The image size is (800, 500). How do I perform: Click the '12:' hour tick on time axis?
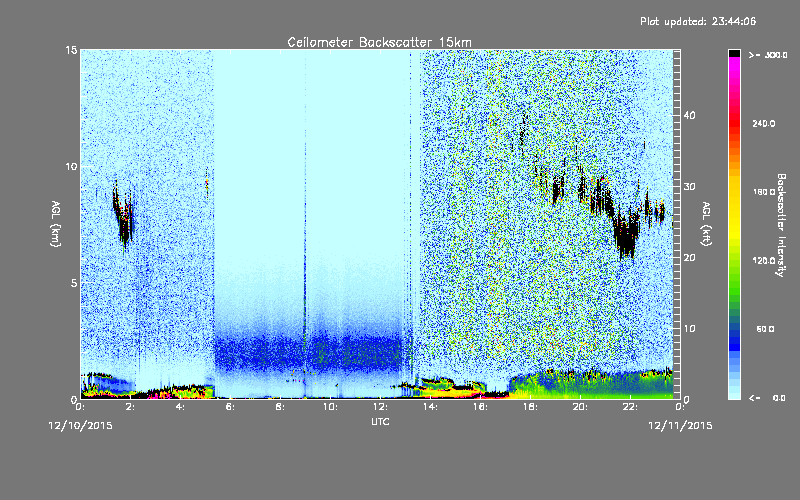pyautogui.click(x=380, y=407)
